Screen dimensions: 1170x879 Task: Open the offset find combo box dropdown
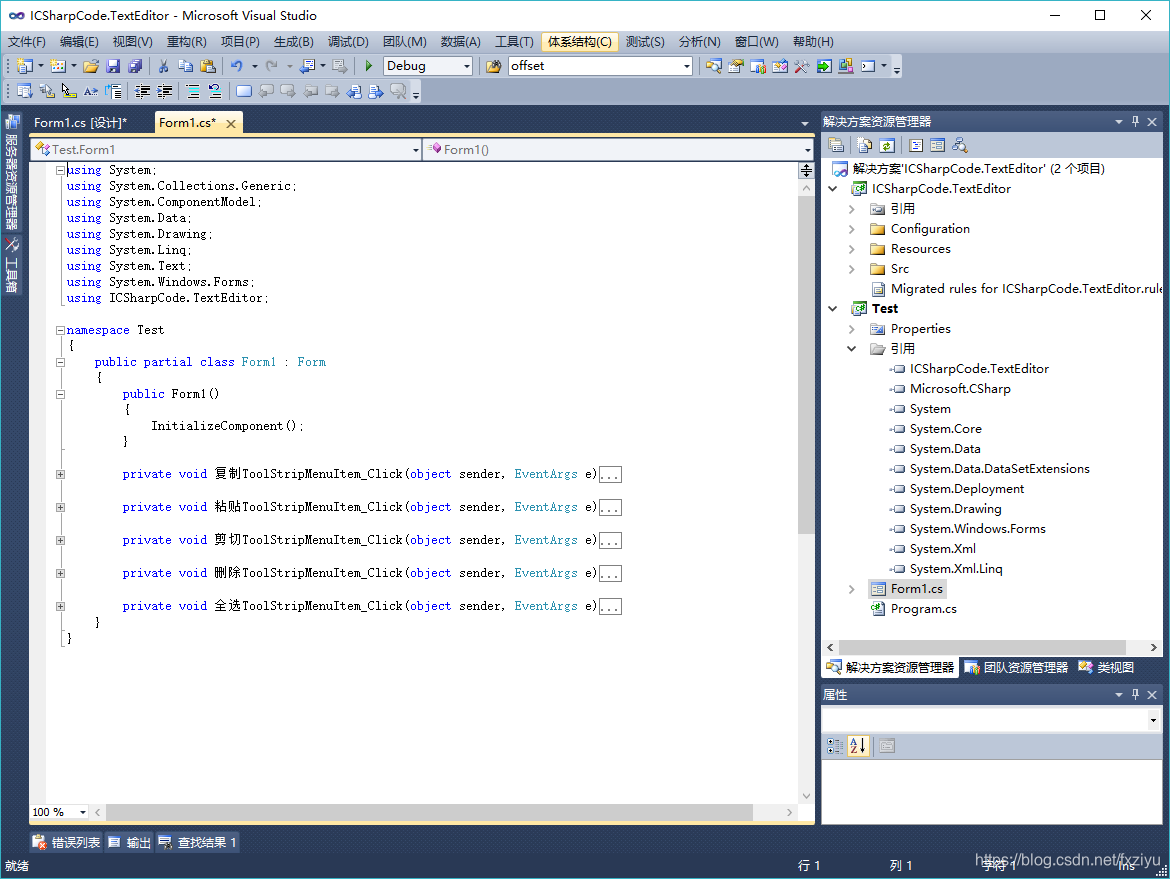point(686,66)
